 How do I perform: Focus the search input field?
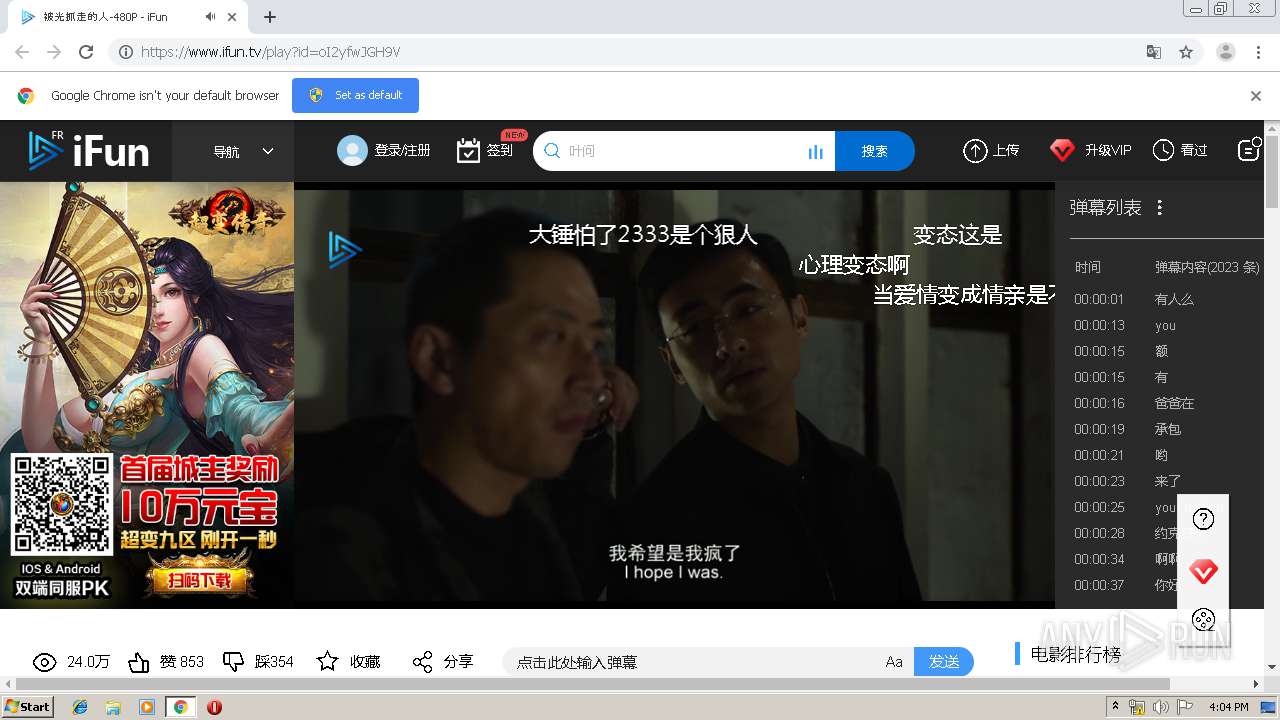pos(685,151)
